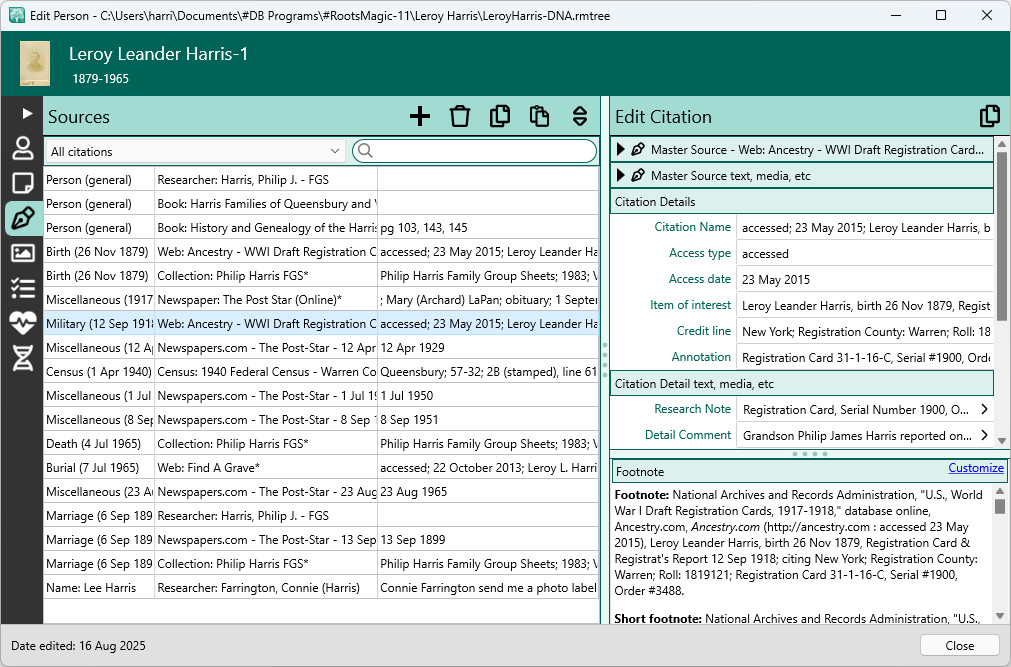Click the edit pen icon beside Master Source - Web: Ancestry
Viewport: 1011px width, 667px height.
[638, 150]
